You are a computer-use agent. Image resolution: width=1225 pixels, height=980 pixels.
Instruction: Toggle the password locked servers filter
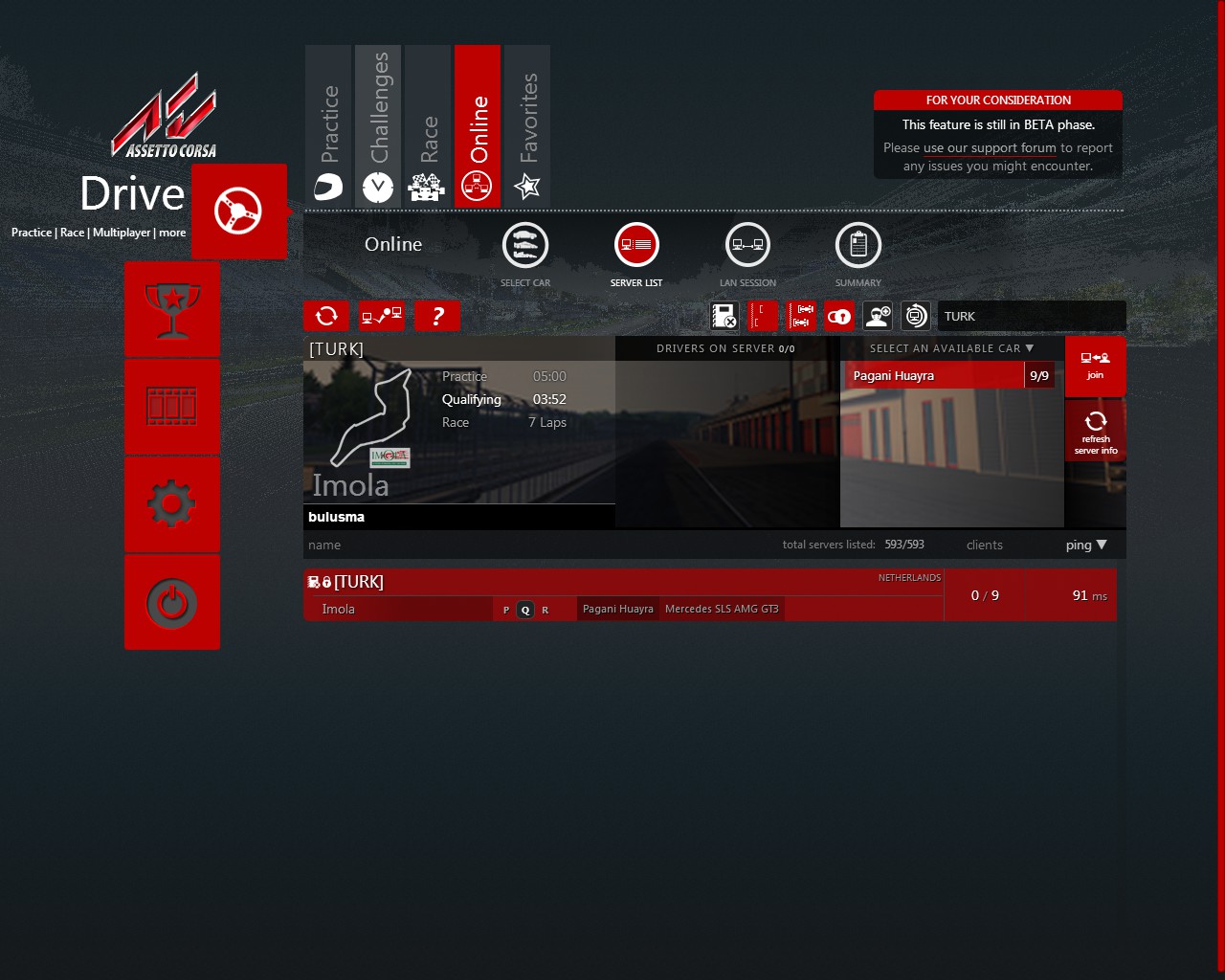[x=839, y=316]
